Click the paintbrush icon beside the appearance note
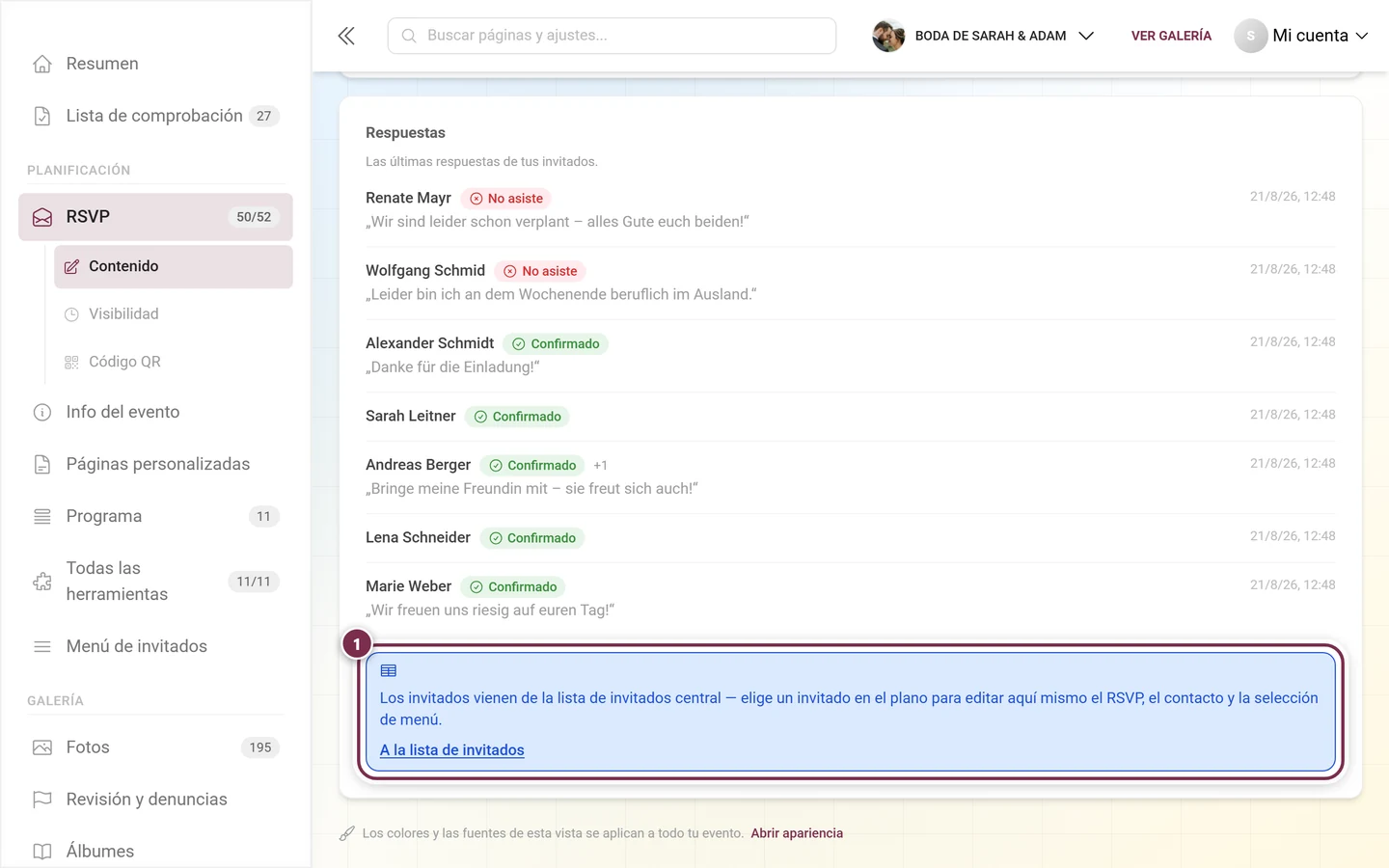This screenshot has height=868, width=1389. point(347,833)
